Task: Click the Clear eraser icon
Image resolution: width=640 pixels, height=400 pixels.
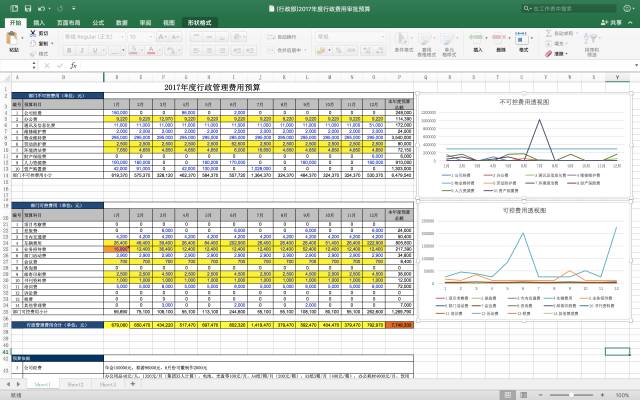Action: (x=549, y=53)
